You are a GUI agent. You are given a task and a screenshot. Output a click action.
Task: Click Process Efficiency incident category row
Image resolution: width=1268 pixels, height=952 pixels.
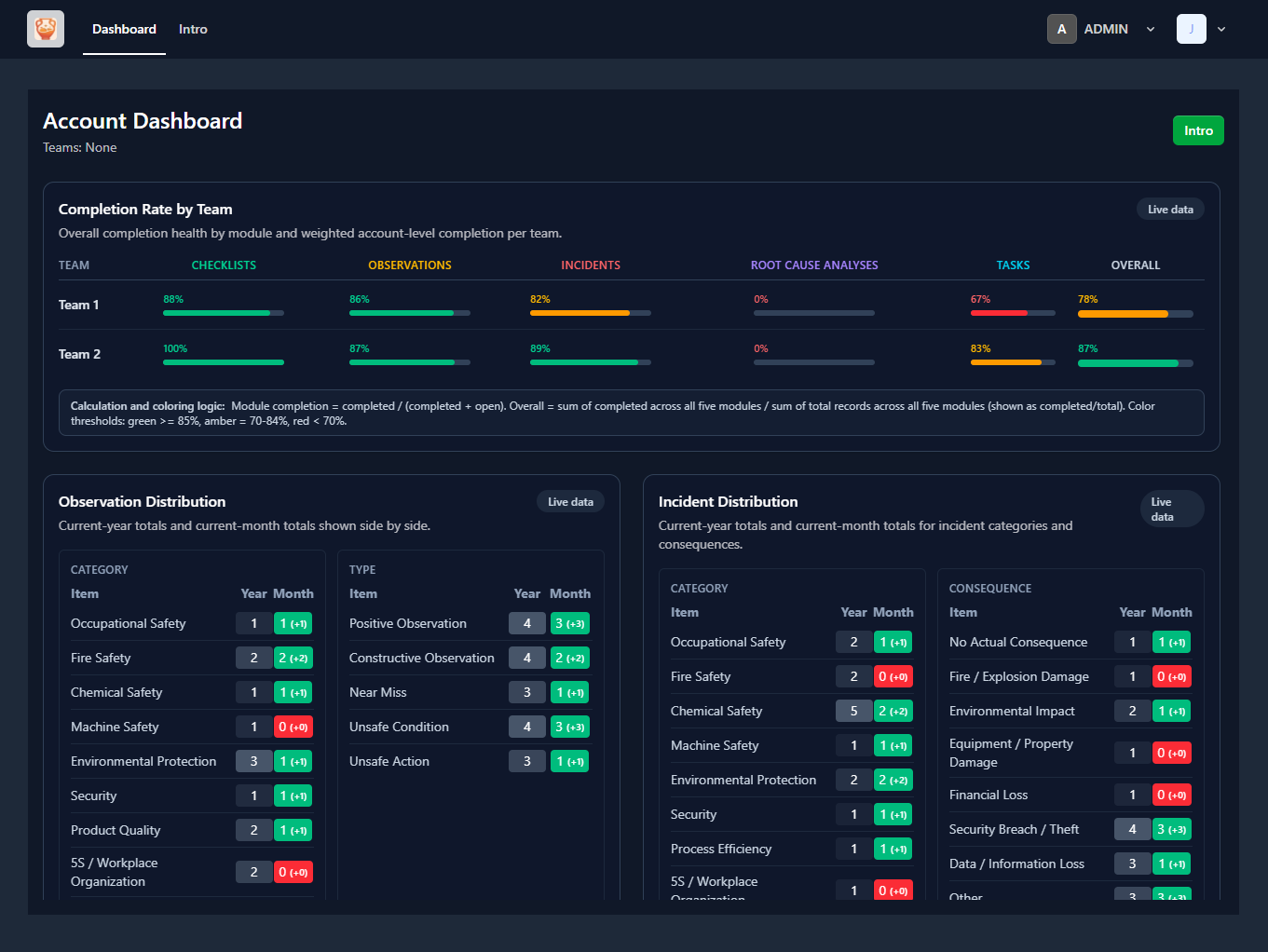(x=792, y=849)
